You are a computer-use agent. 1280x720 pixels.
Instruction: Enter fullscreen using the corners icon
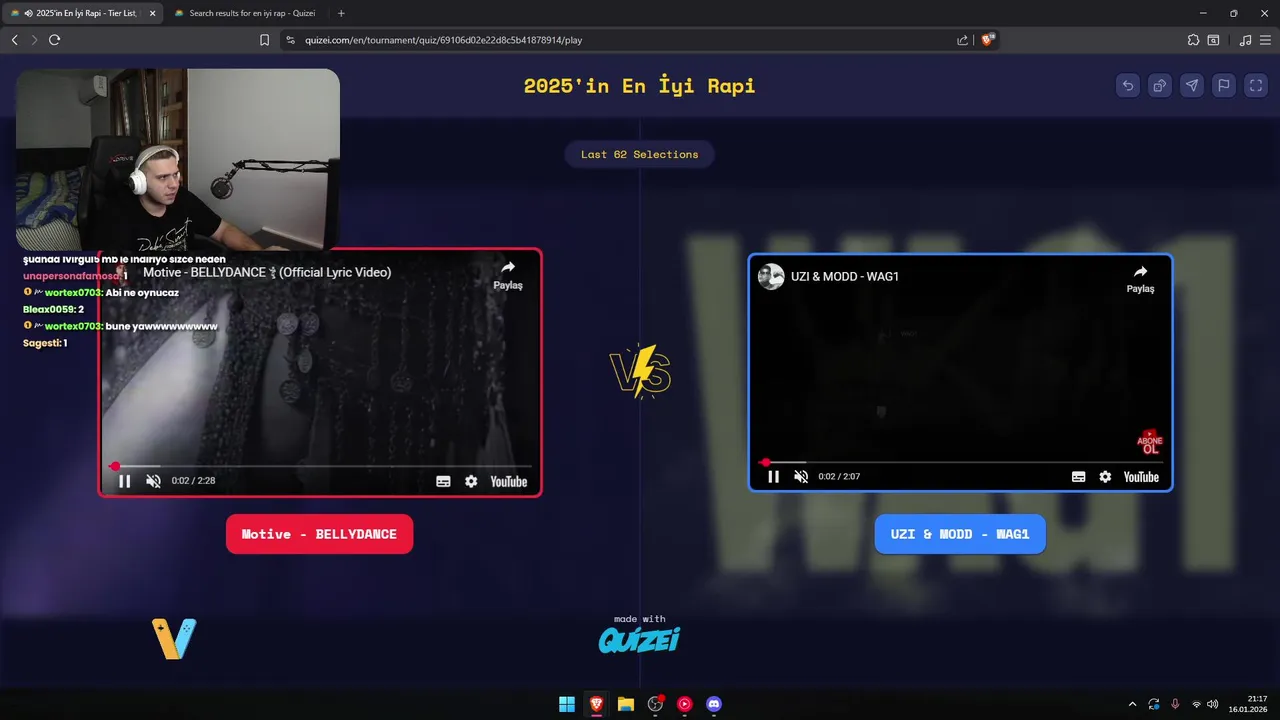click(x=1256, y=85)
